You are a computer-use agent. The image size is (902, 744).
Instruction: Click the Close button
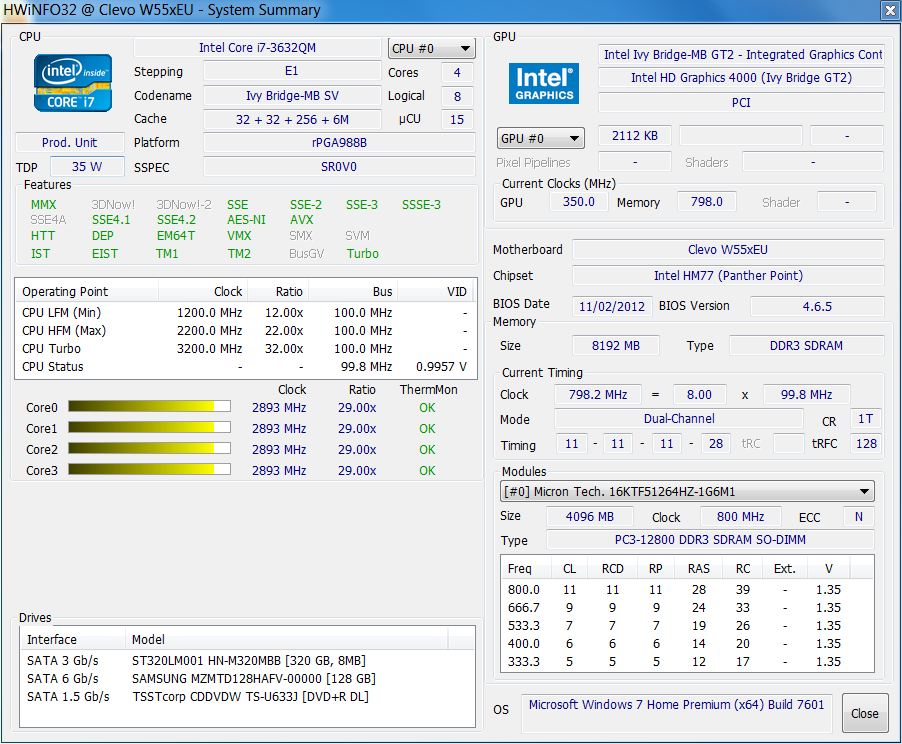[x=865, y=713]
